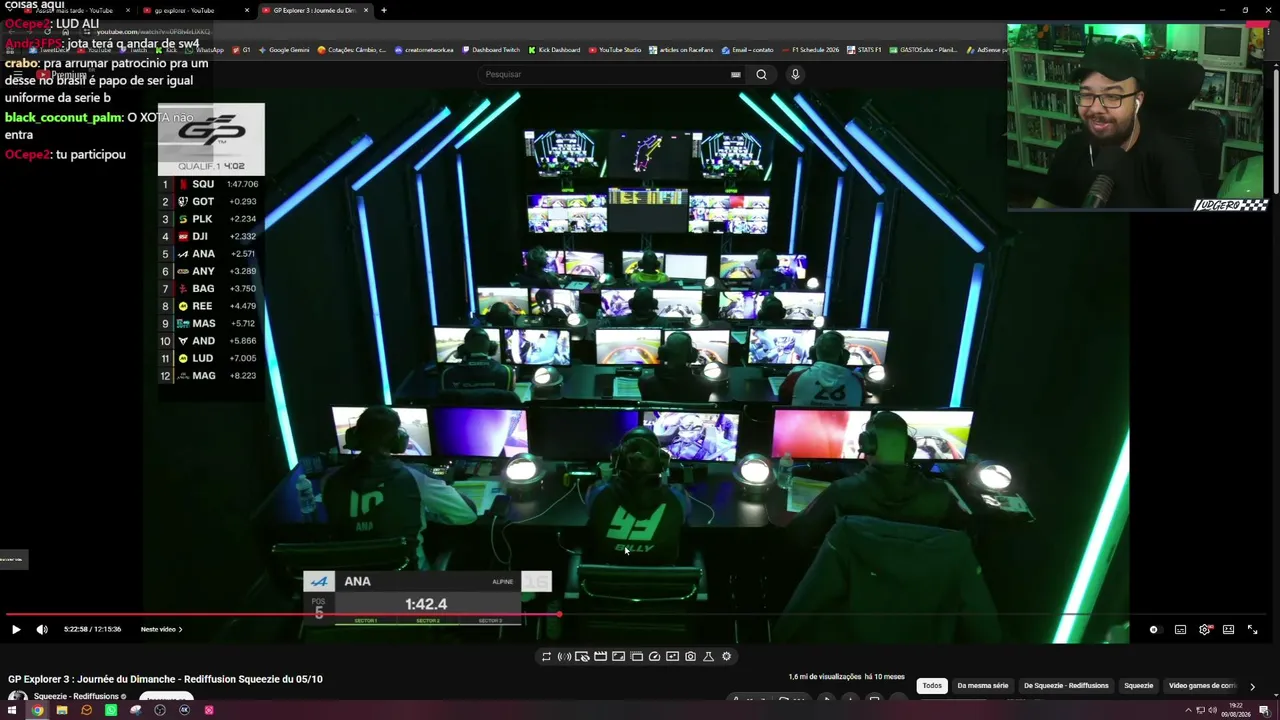Screen dimensions: 1280x720
Task: Open the 'Kick Dashboard' bookmark
Action: click(555, 49)
